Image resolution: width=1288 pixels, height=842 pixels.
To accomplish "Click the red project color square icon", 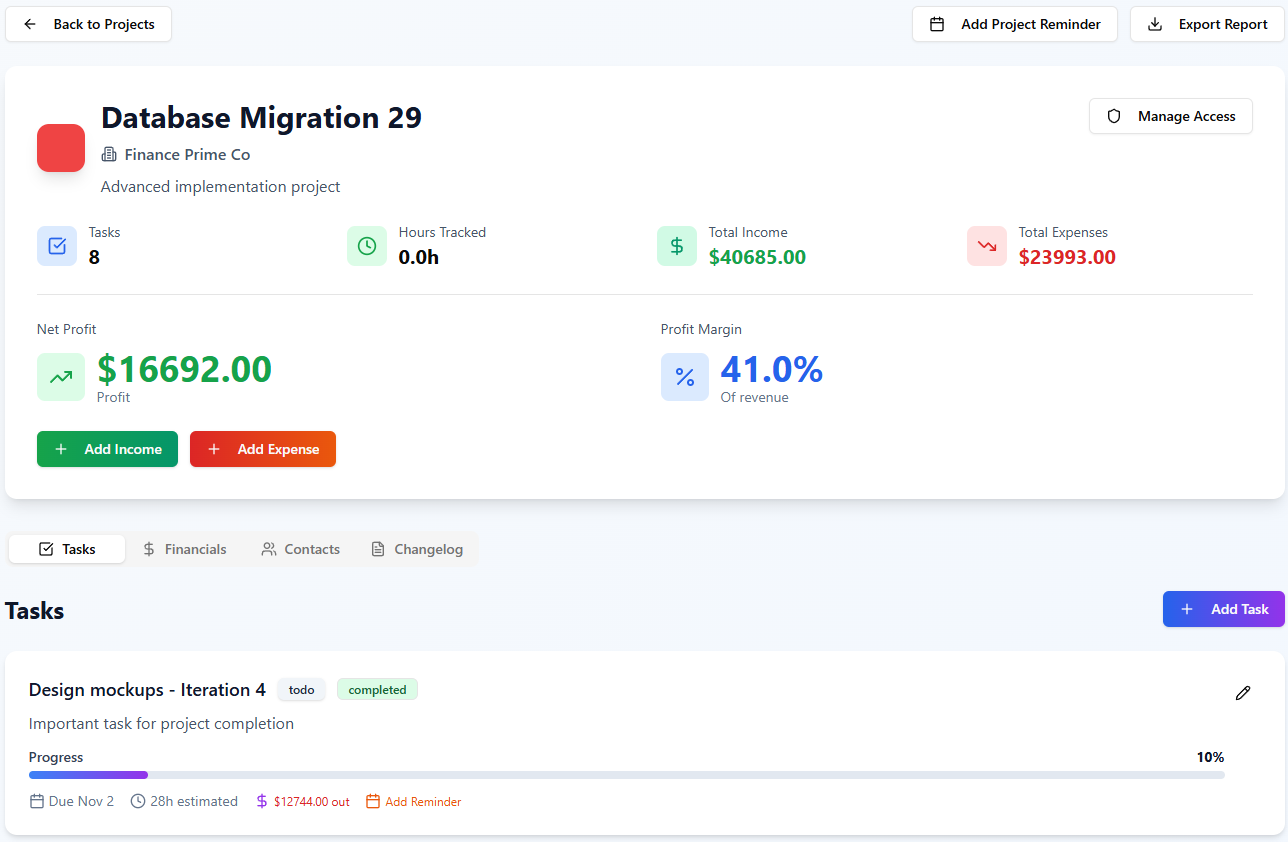I will coord(61,148).
